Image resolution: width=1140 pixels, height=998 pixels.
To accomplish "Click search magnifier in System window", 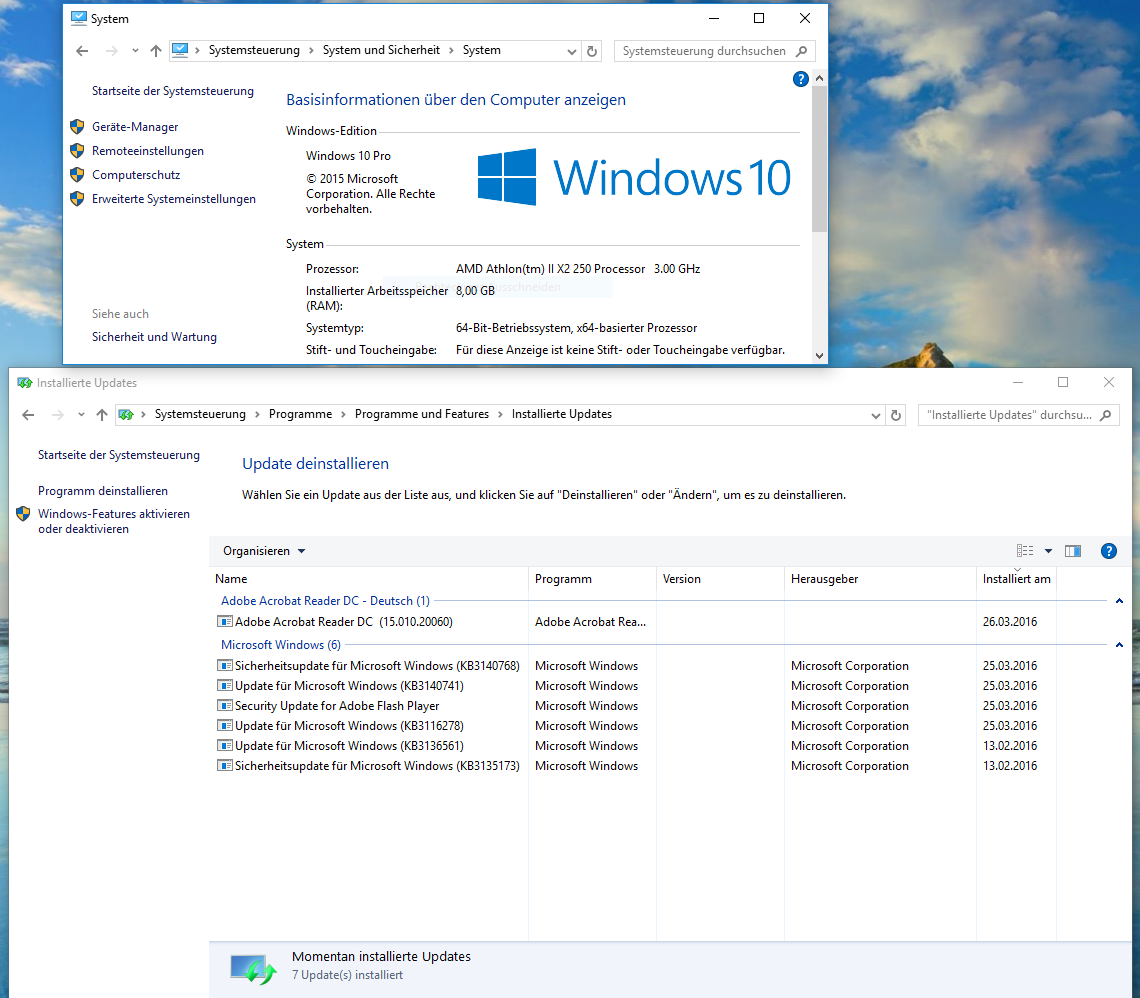I will [x=801, y=51].
